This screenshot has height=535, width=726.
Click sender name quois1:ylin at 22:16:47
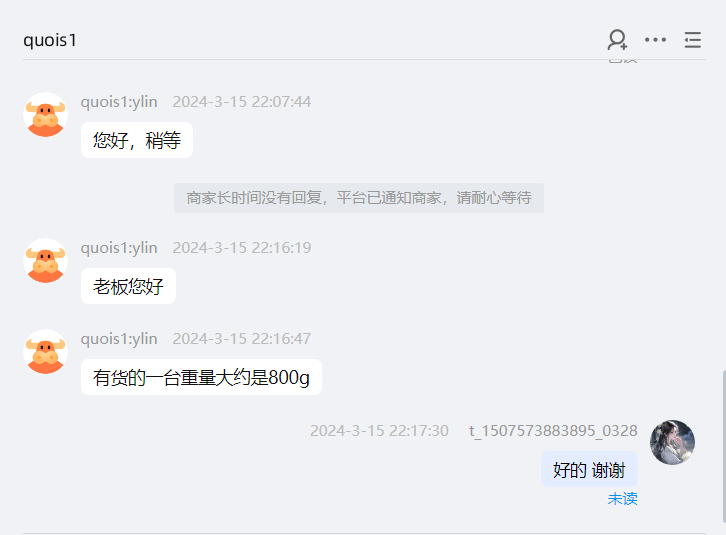[119, 339]
